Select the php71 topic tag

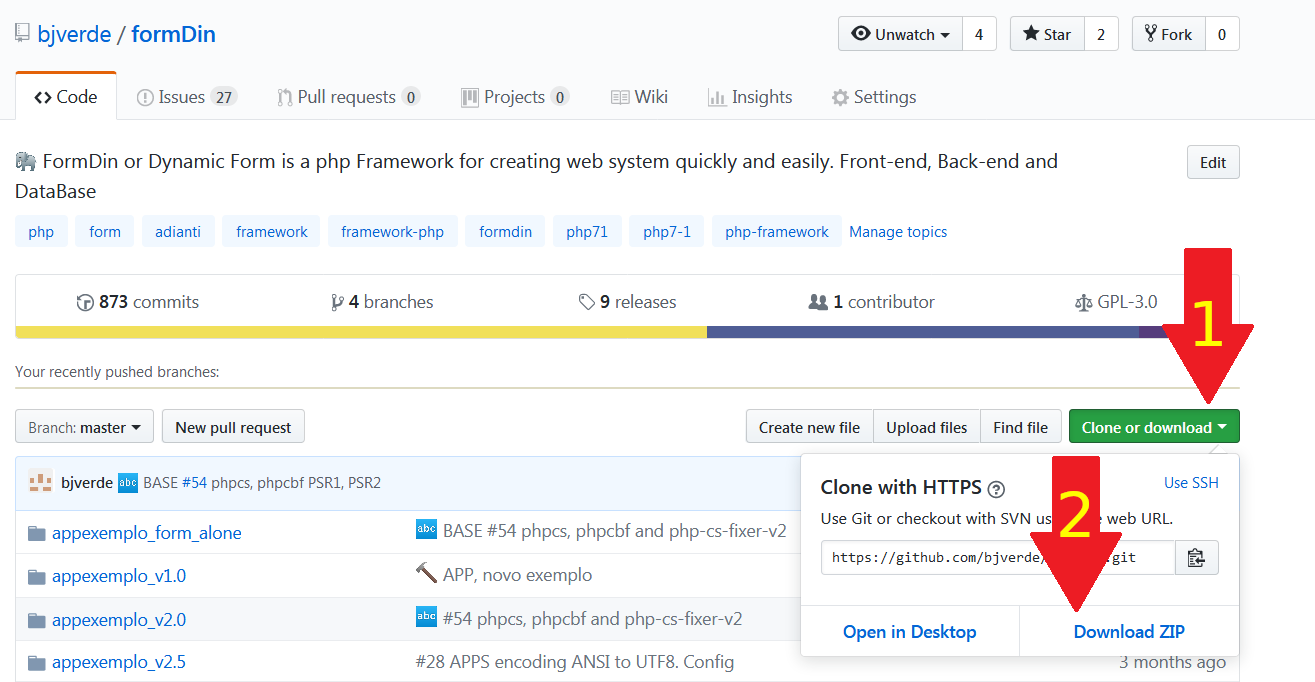click(587, 231)
